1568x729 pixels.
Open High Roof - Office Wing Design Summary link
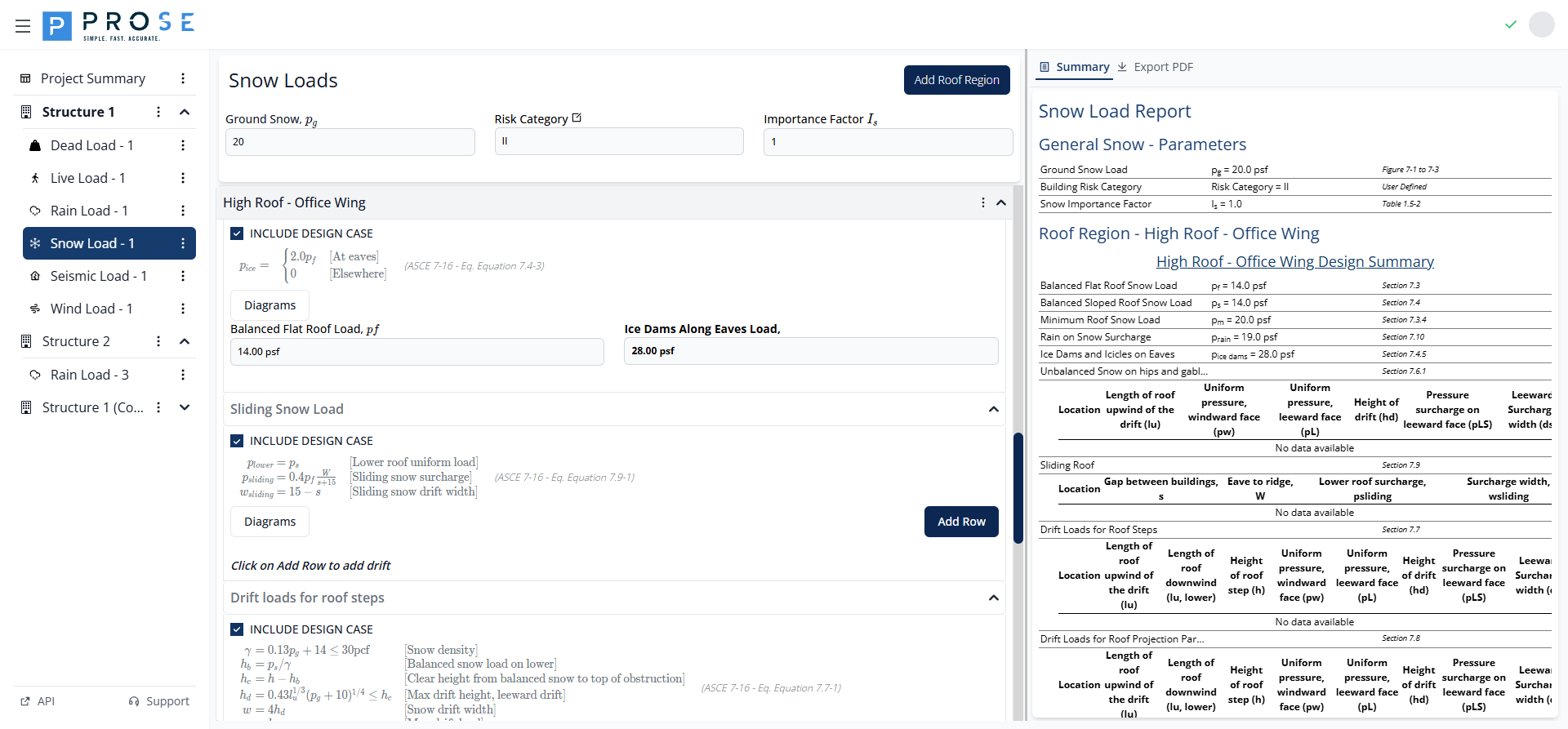pyautogui.click(x=1294, y=261)
